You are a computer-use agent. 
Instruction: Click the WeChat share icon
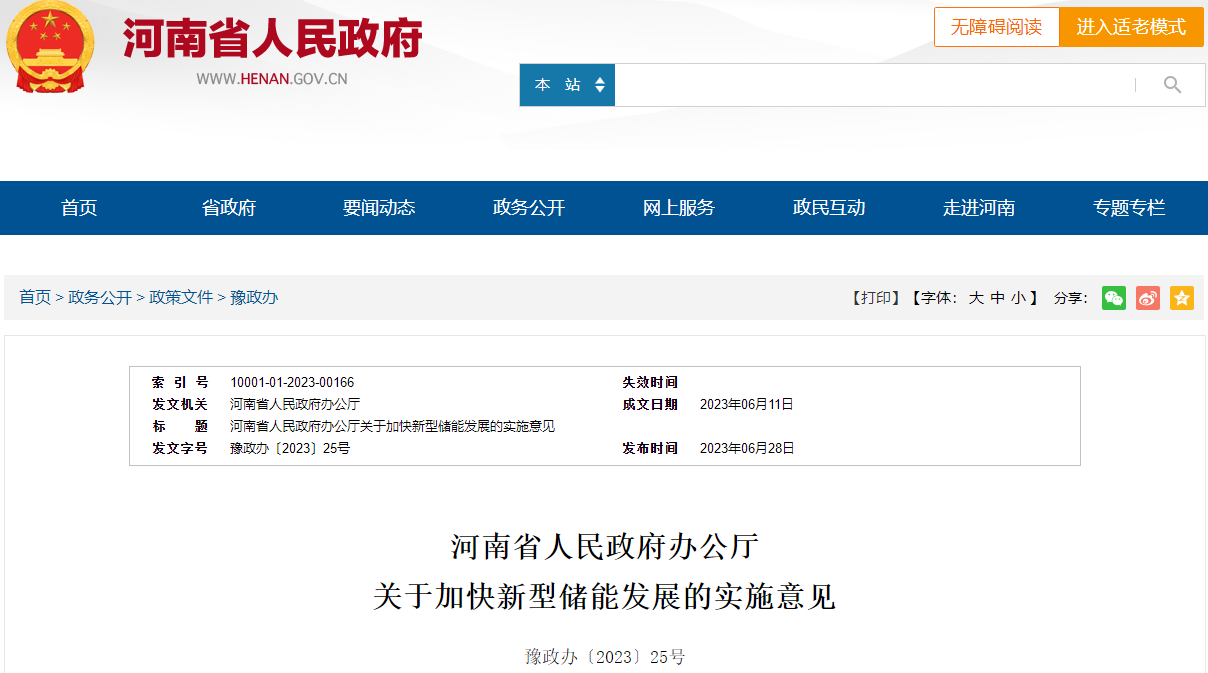(x=1113, y=298)
